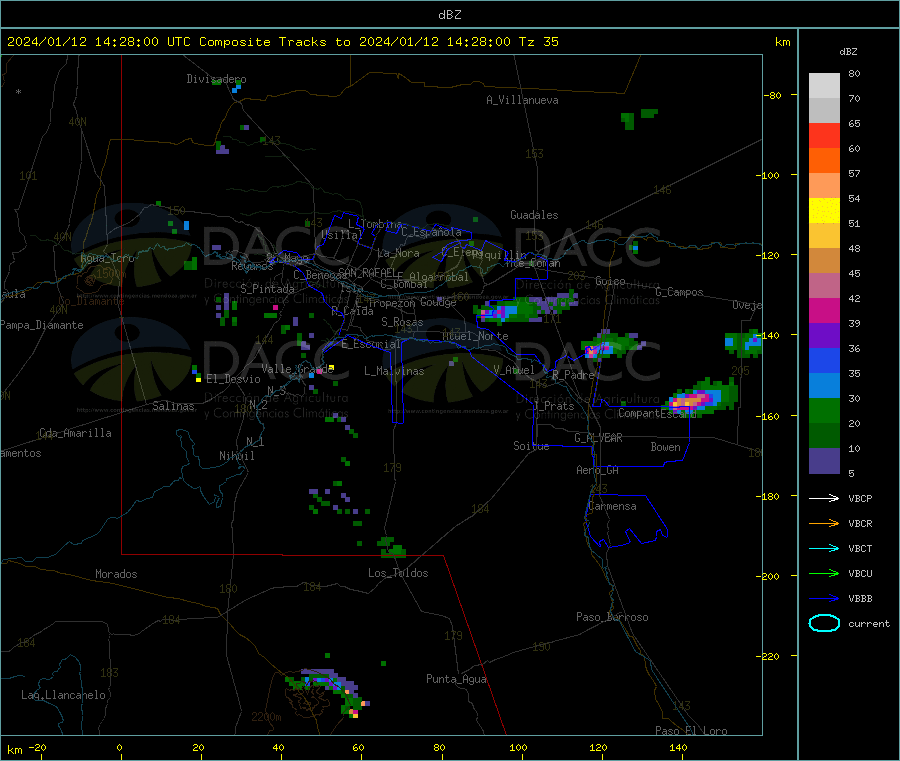
Task: Select the bottom slate purple swatch above 5
Action: [824, 461]
